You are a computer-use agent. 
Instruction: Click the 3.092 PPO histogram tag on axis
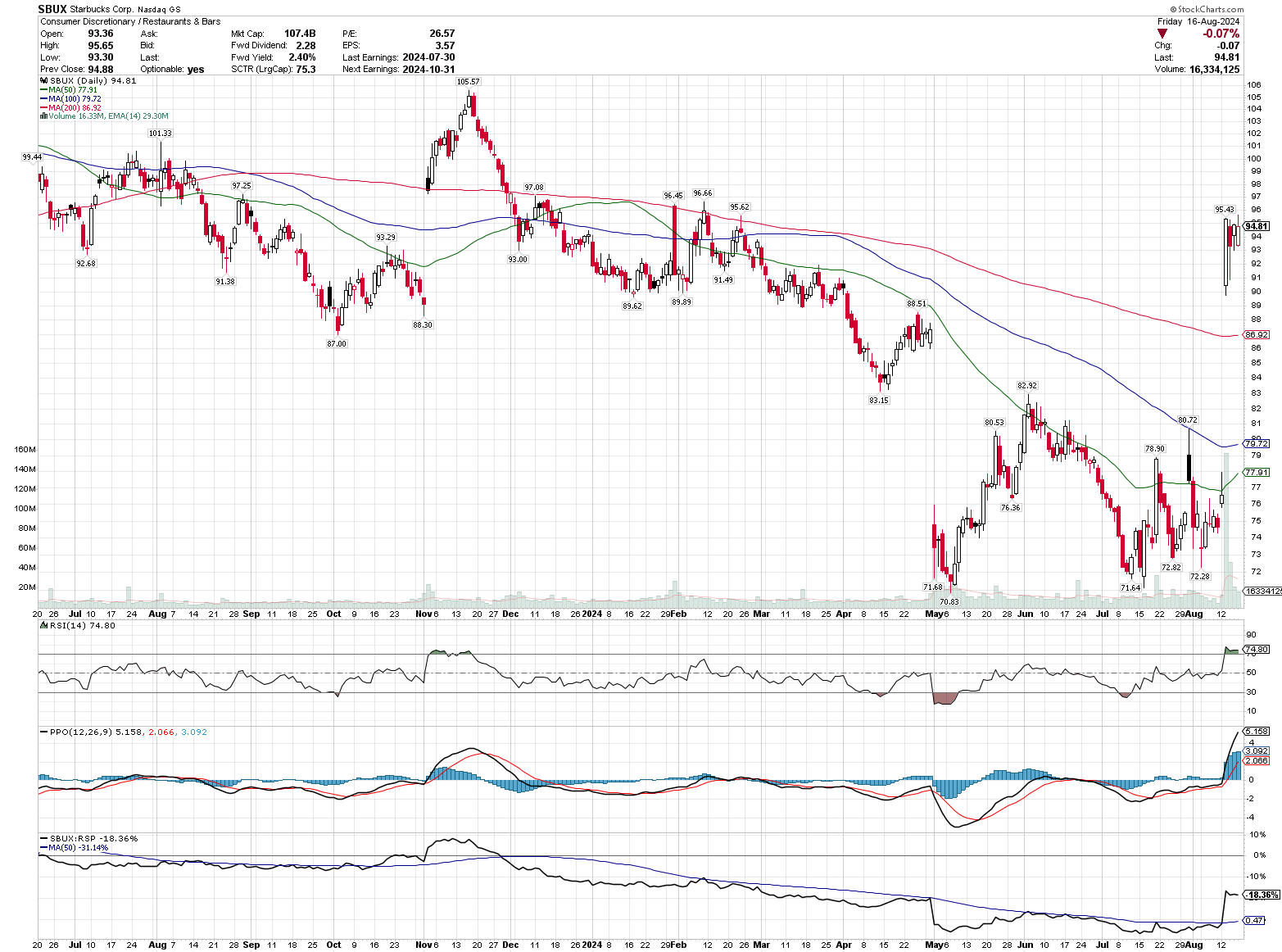(x=1257, y=750)
